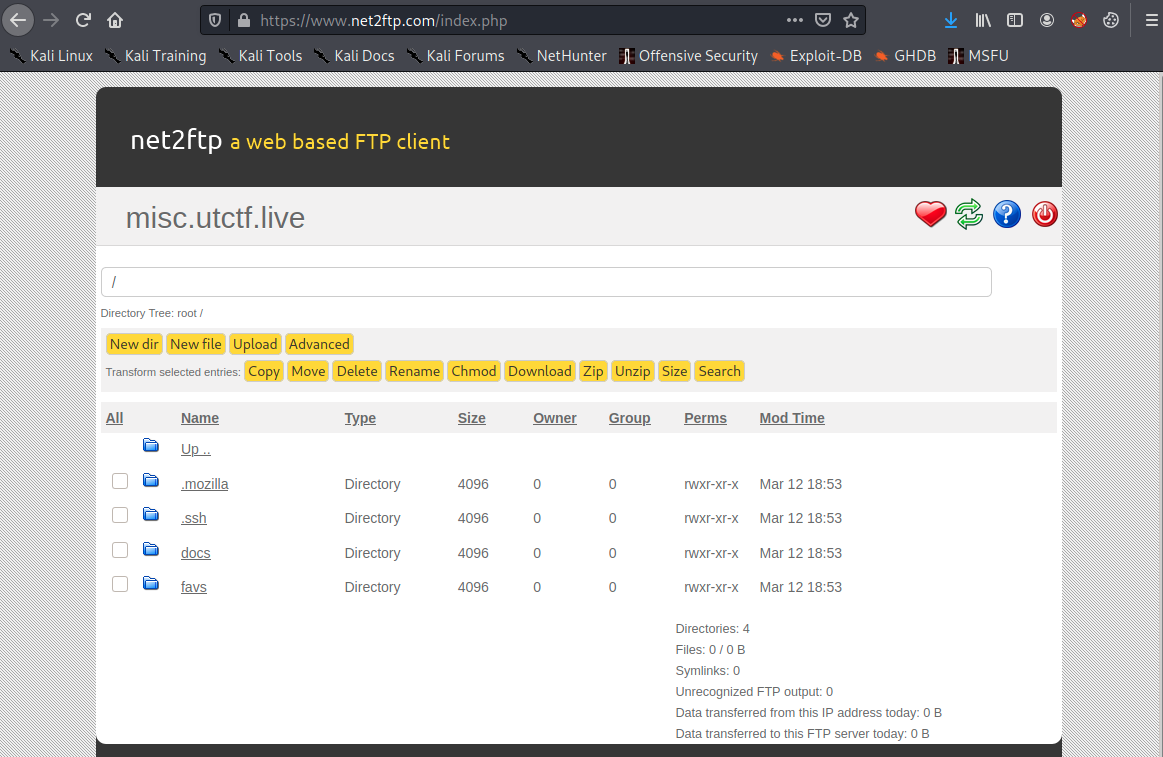Toggle the browser sidebar icon
Screen dimensions: 1163x757
1015,20
